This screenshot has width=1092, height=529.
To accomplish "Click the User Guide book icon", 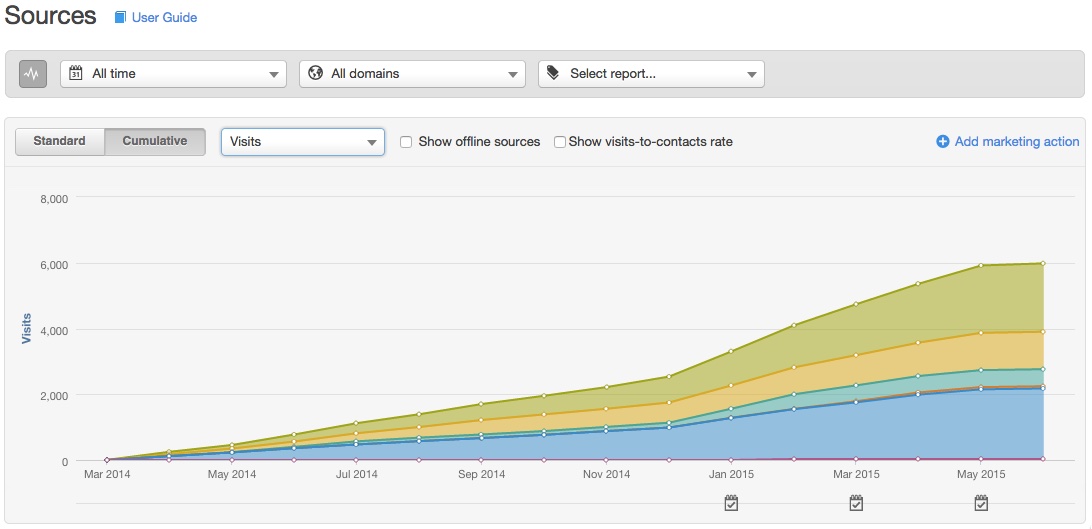I will (121, 18).
